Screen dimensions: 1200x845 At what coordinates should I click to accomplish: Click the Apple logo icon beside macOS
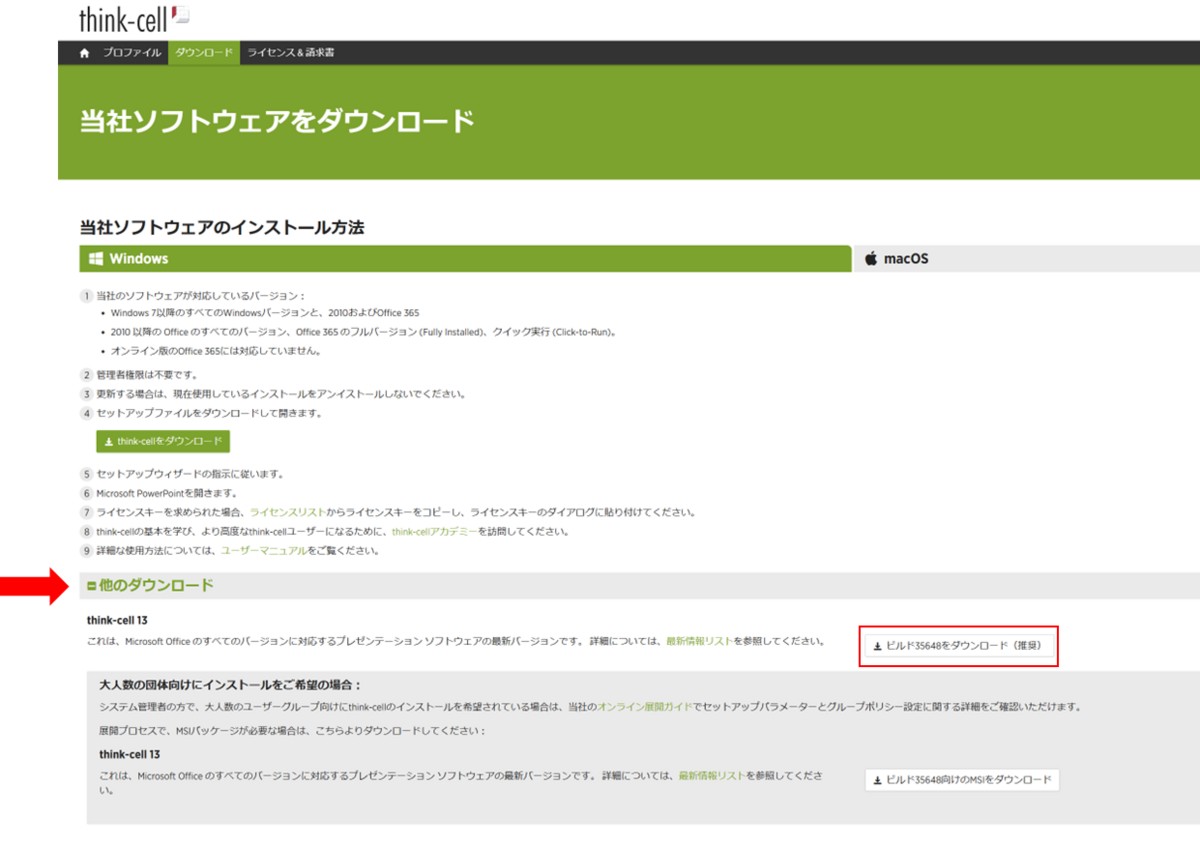[871, 259]
